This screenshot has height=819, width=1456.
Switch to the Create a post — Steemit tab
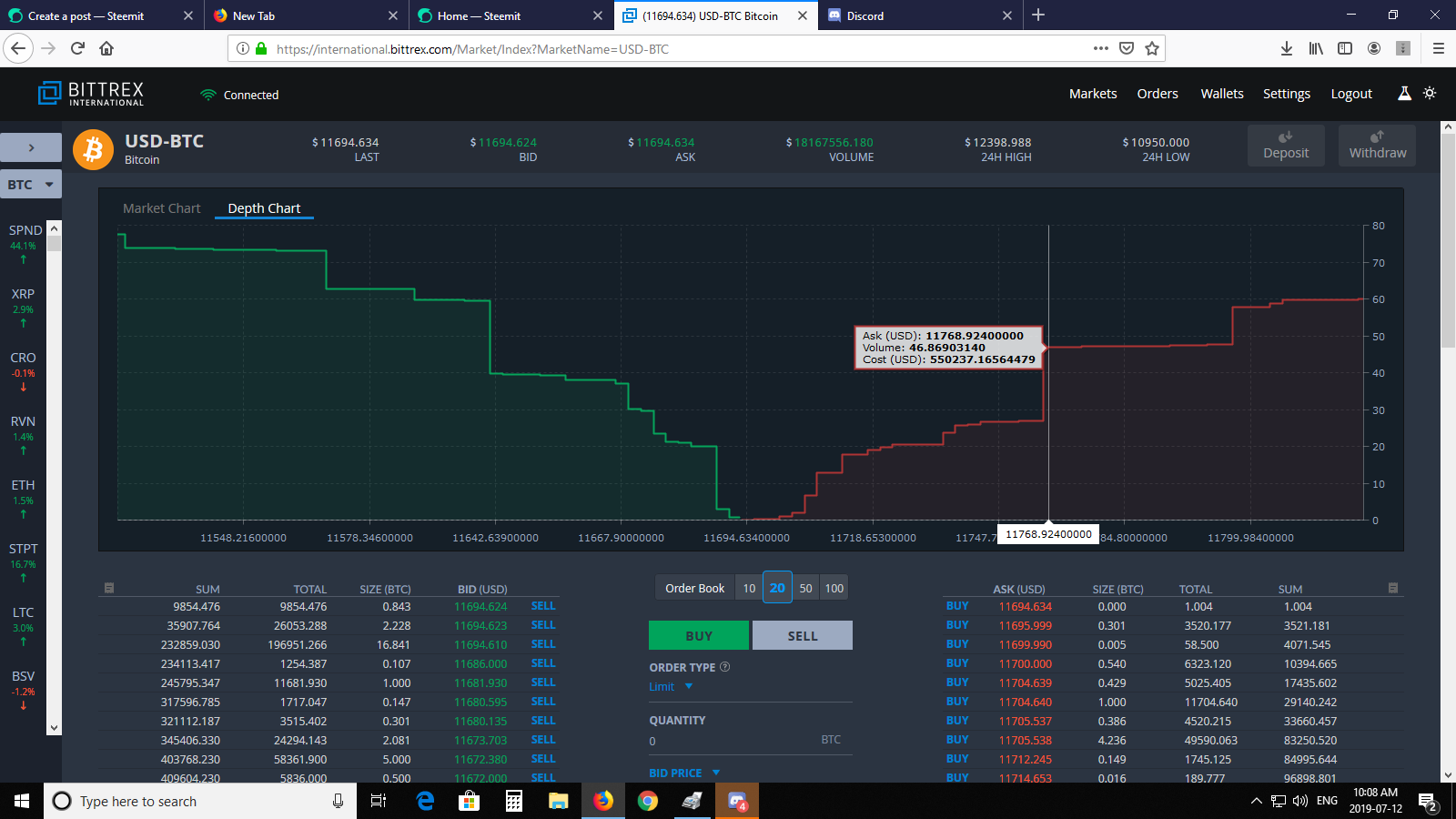pos(100,15)
